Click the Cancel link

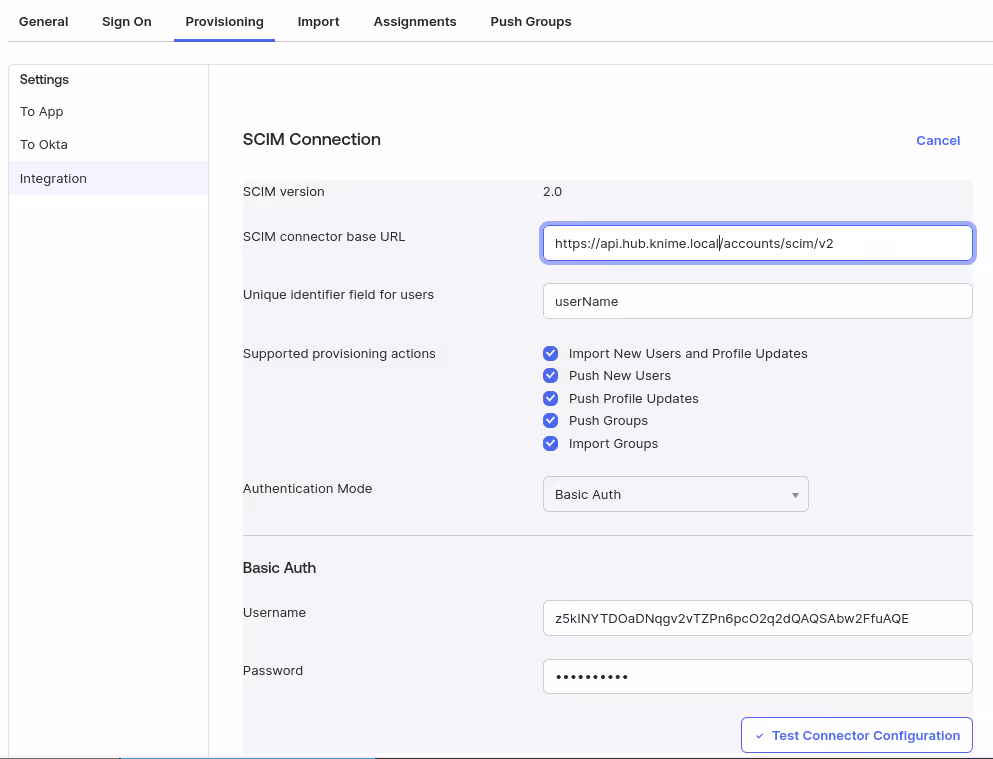coord(937,140)
